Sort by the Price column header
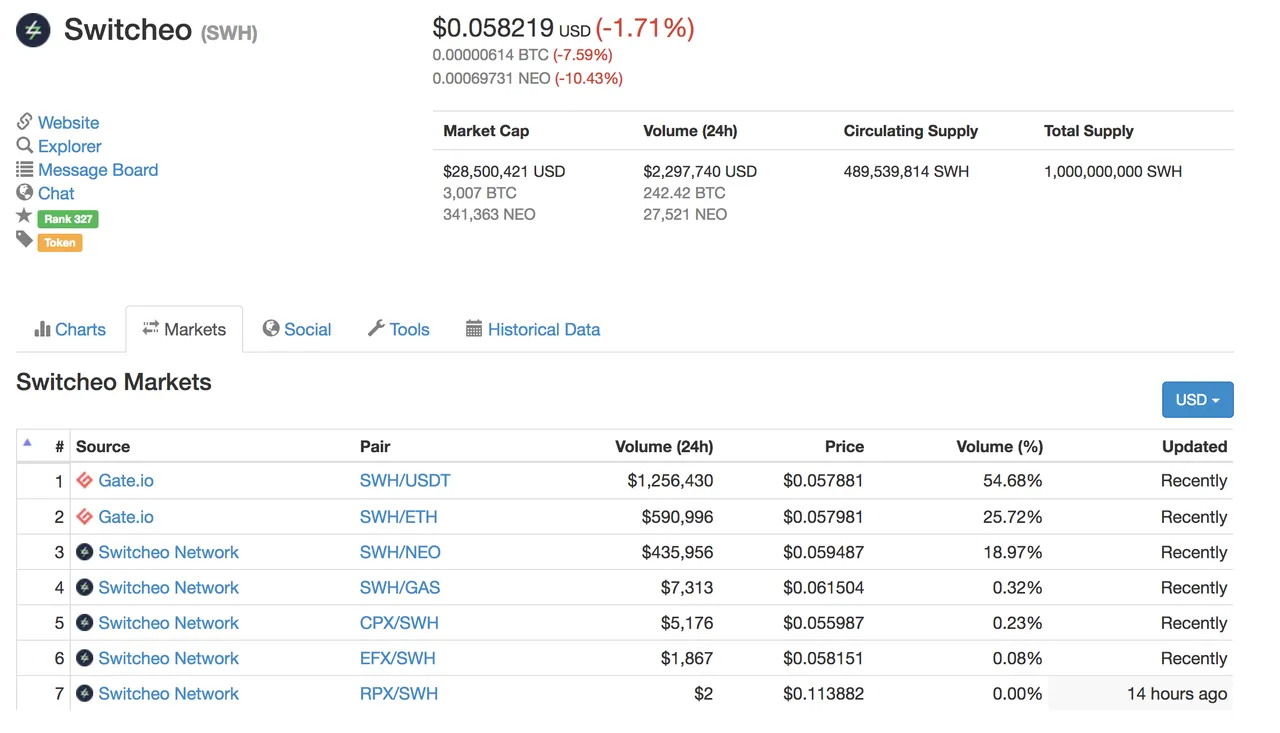The width and height of the screenshot is (1280, 733). point(844,447)
